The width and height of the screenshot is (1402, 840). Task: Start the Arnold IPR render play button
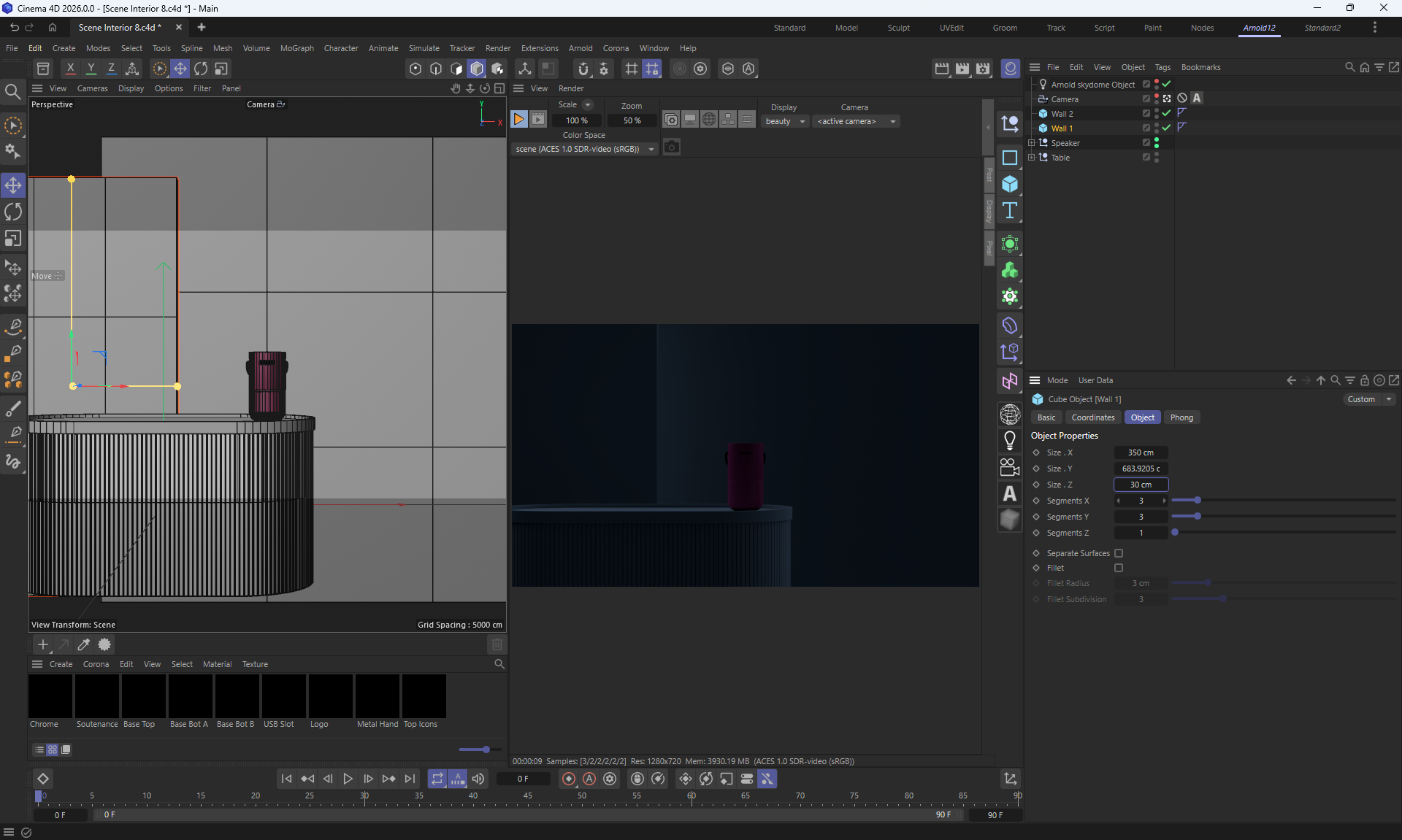[518, 120]
